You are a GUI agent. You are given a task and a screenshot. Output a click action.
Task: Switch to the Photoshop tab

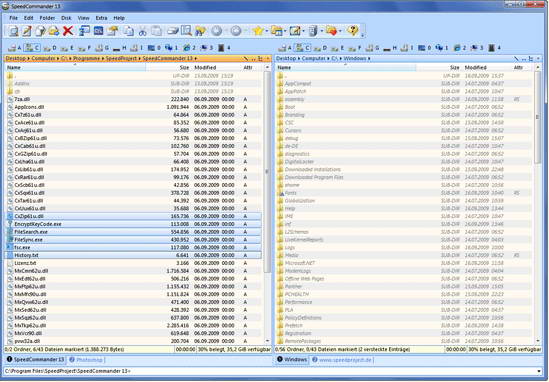86,360
